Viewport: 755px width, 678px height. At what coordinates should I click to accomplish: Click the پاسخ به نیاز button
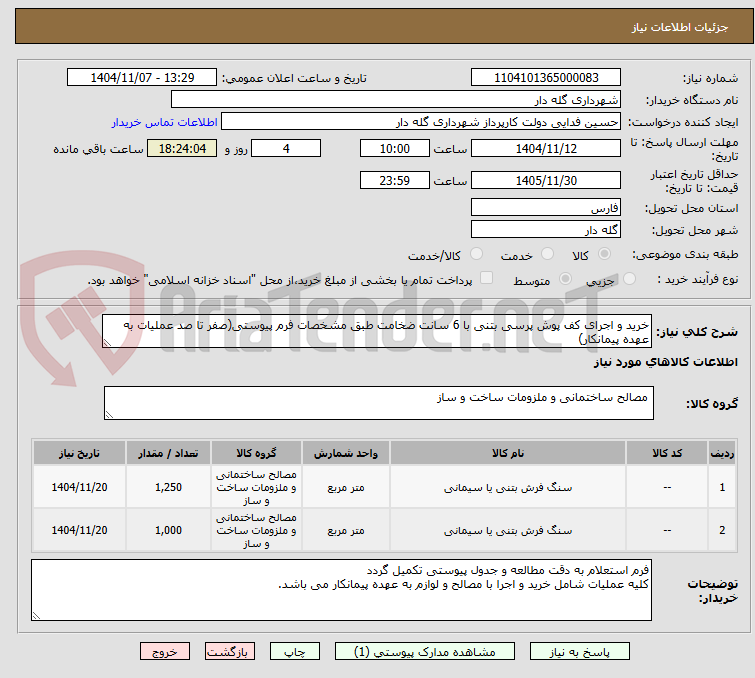[x=579, y=652]
